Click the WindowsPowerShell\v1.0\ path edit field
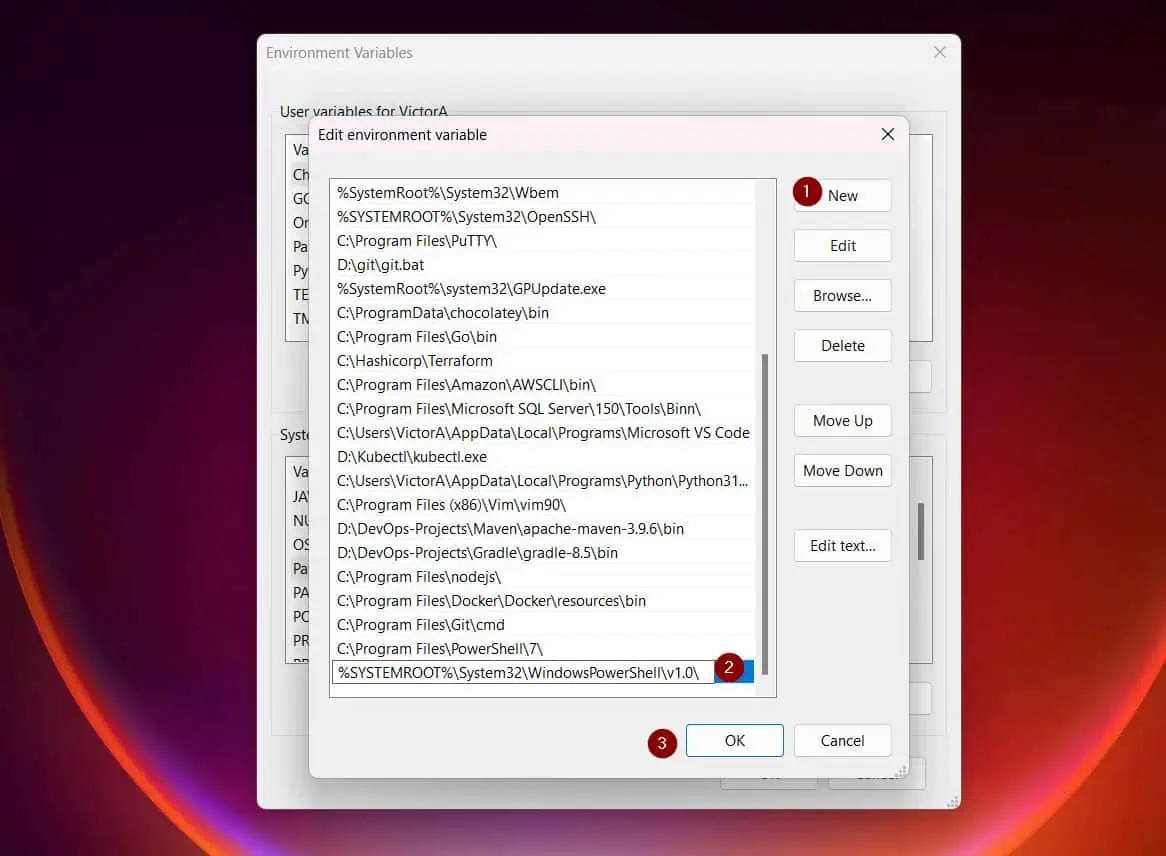Image resolution: width=1166 pixels, height=856 pixels. [x=523, y=672]
